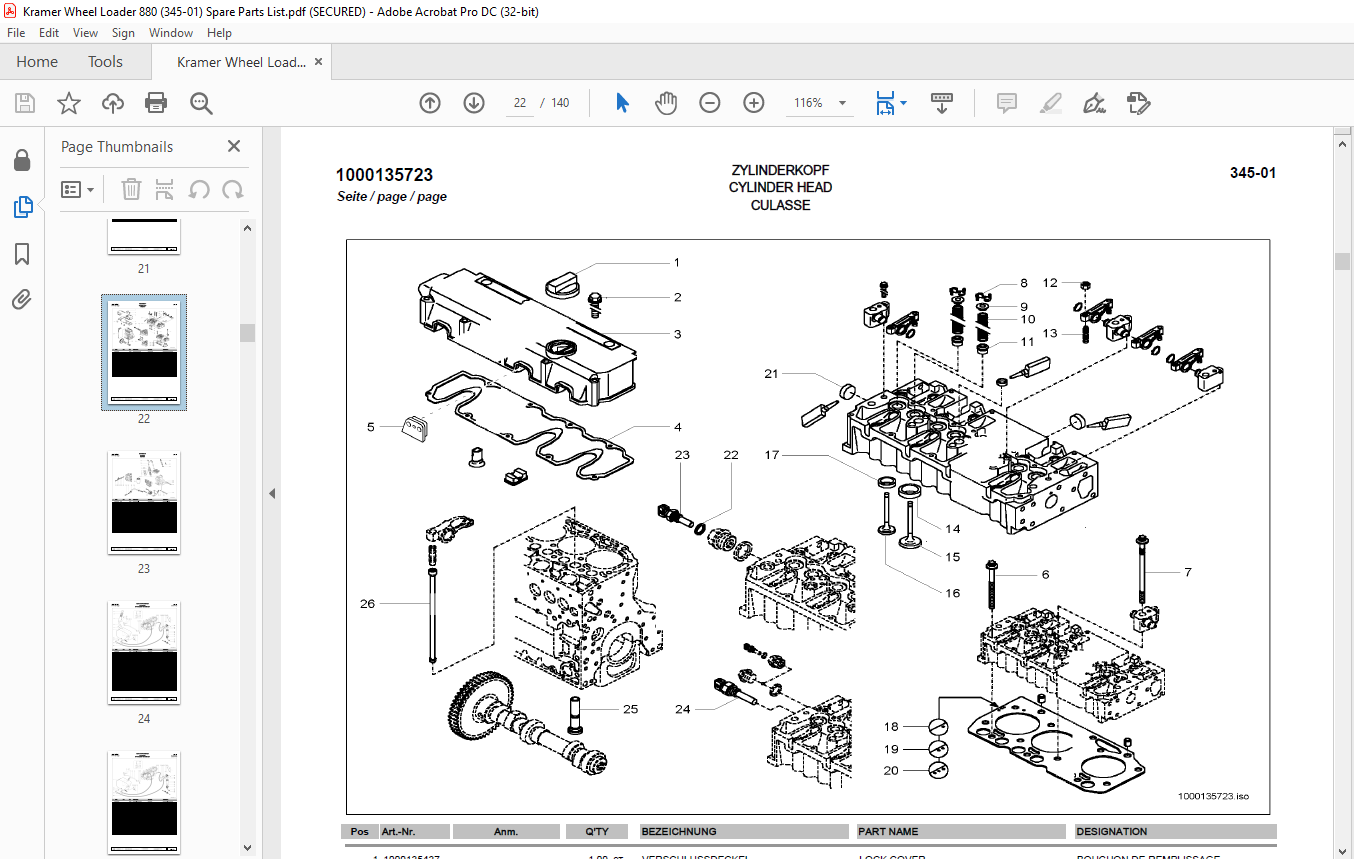Switch to the Home tab
This screenshot has width=1354, height=859.
tap(37, 62)
